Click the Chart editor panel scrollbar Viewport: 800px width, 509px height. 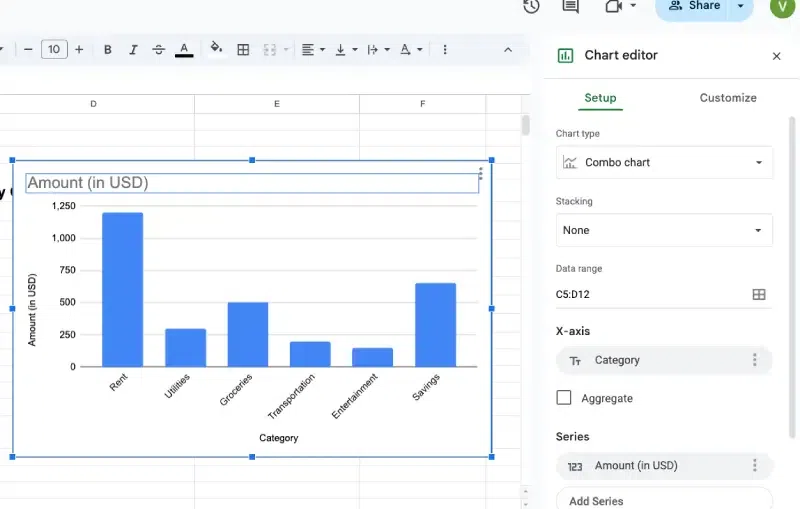tap(792, 278)
